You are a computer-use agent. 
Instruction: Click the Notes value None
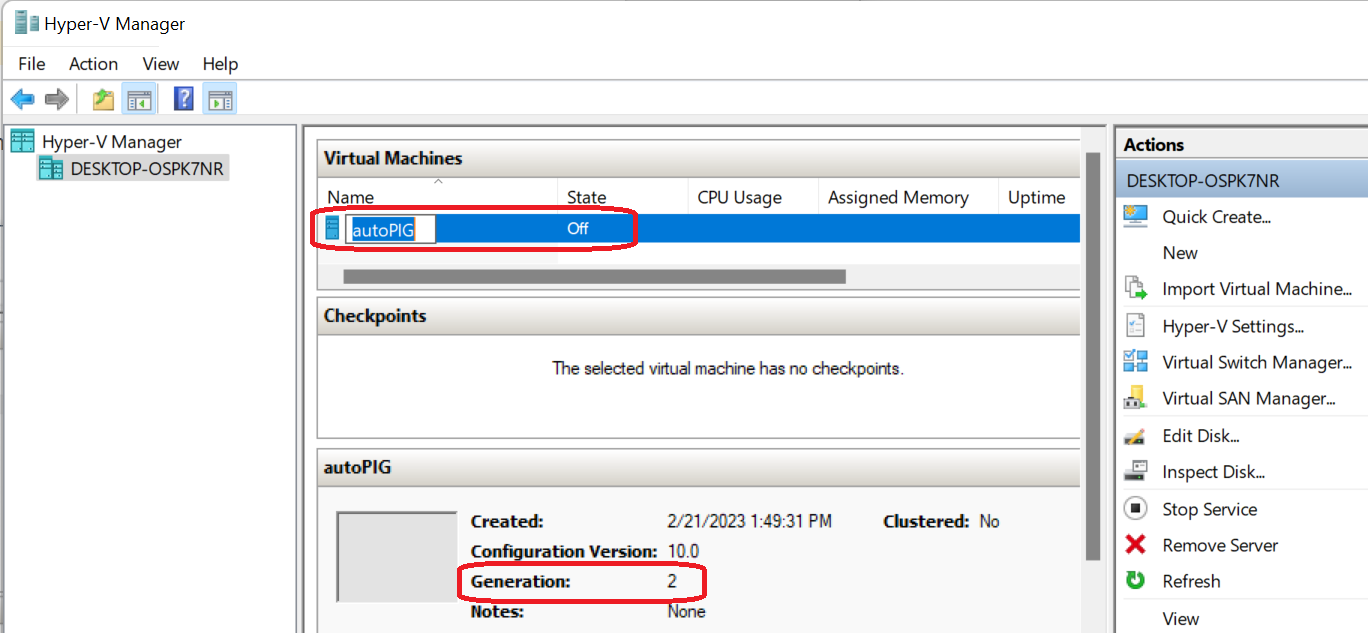[686, 611]
